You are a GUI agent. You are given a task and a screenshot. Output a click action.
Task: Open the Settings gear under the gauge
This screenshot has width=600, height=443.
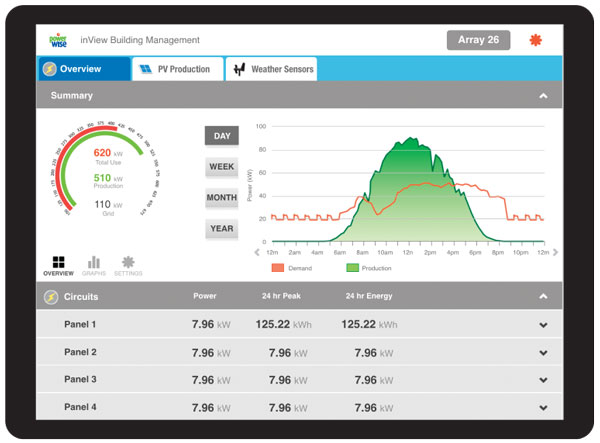[127, 262]
